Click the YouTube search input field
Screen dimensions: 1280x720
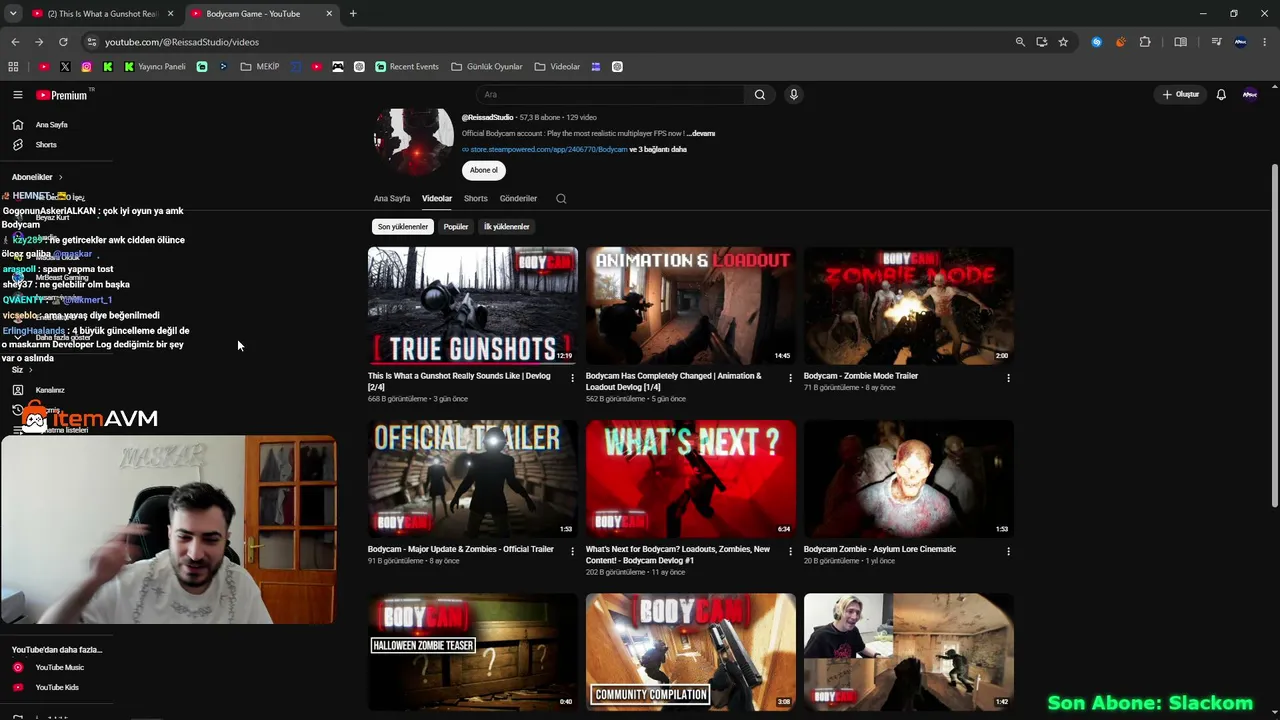pyautogui.click(x=610, y=95)
